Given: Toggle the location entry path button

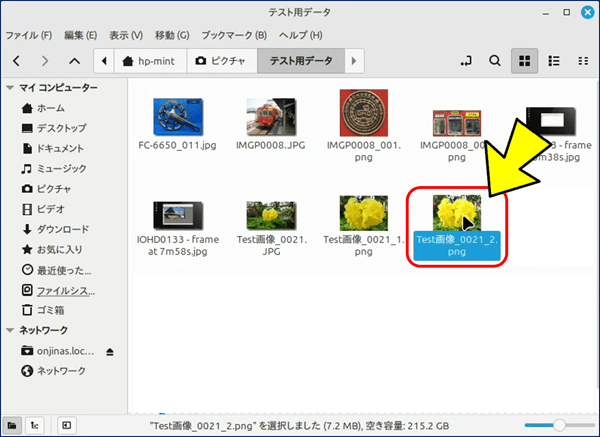Looking at the screenshot, I should point(465,61).
